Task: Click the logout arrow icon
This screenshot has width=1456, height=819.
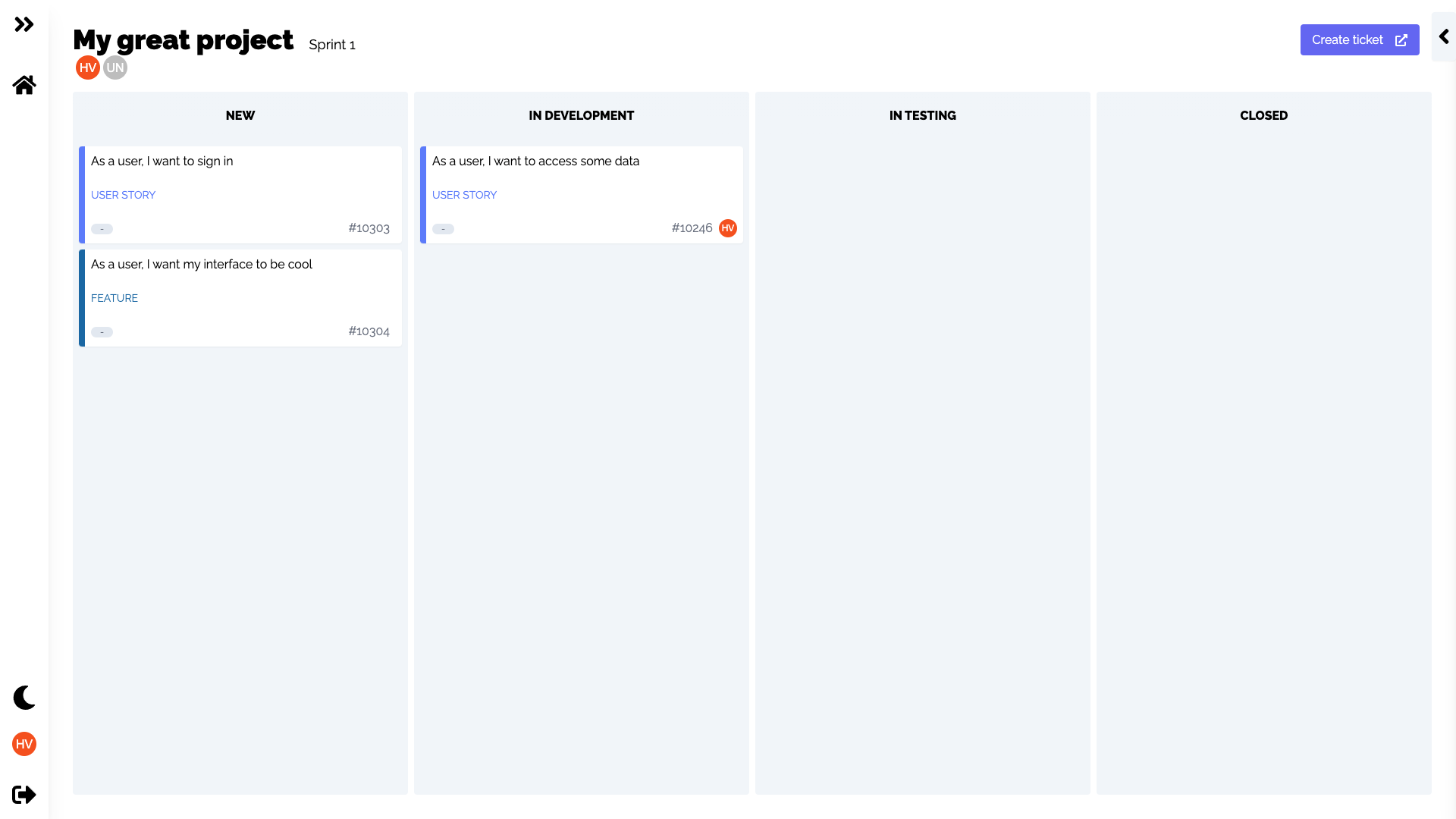Action: pyautogui.click(x=24, y=795)
